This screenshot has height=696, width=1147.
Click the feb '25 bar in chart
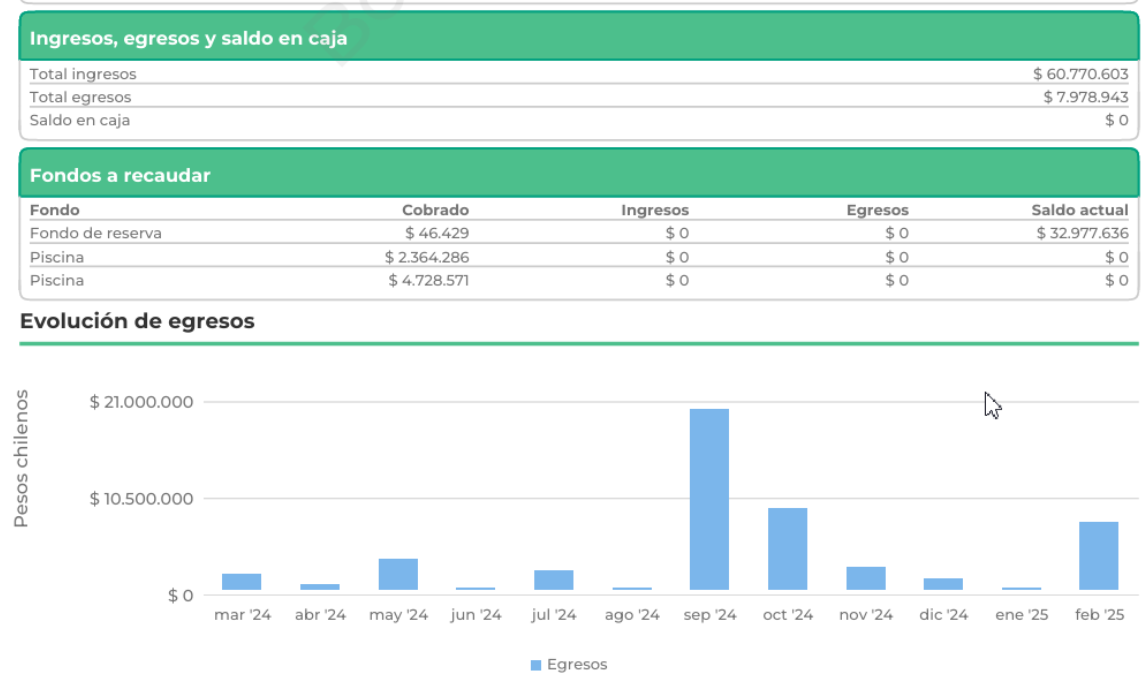point(1098,556)
